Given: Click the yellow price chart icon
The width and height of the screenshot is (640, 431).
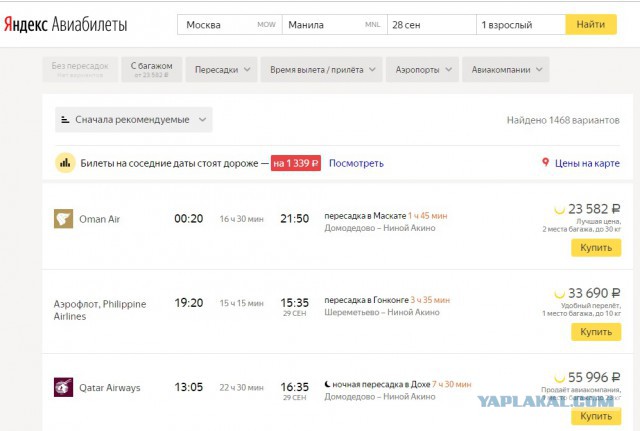Looking at the screenshot, I should (65, 163).
